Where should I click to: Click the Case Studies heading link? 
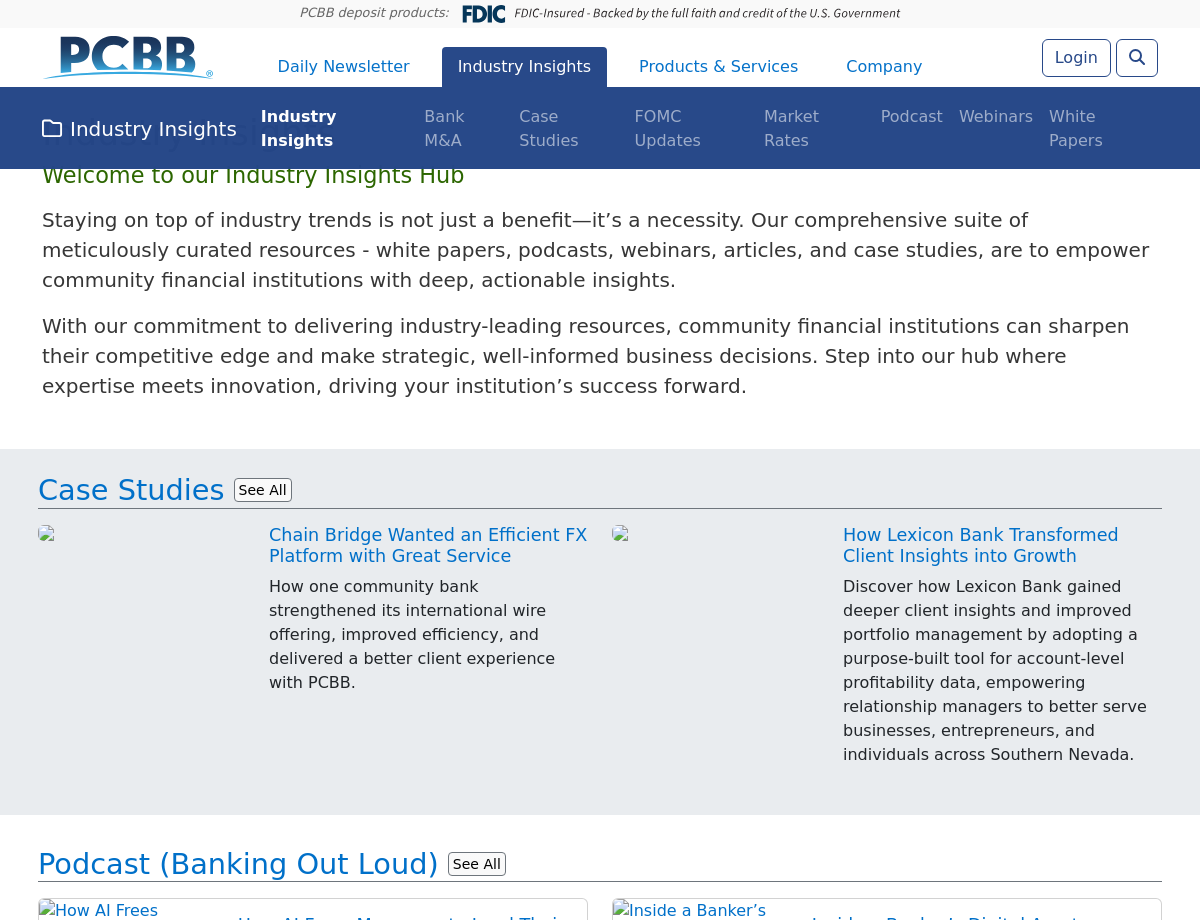pyautogui.click(x=131, y=490)
